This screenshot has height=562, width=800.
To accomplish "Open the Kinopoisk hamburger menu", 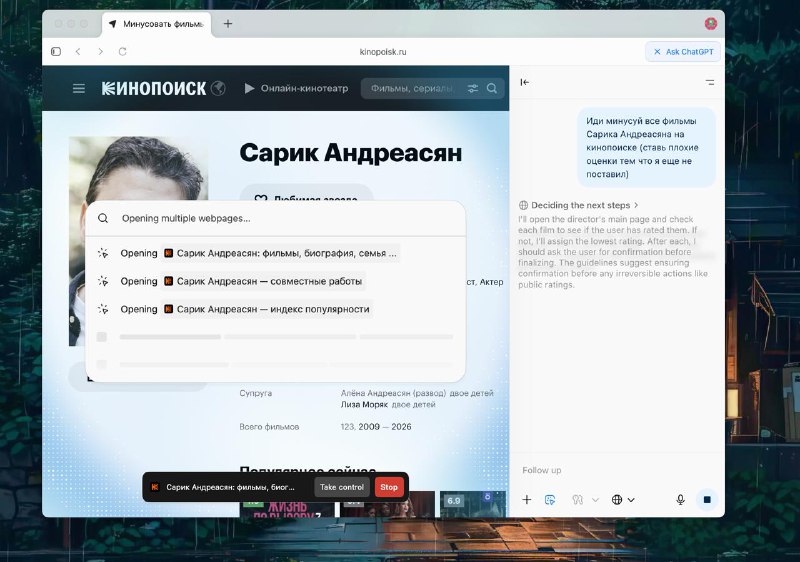I will pos(79,88).
